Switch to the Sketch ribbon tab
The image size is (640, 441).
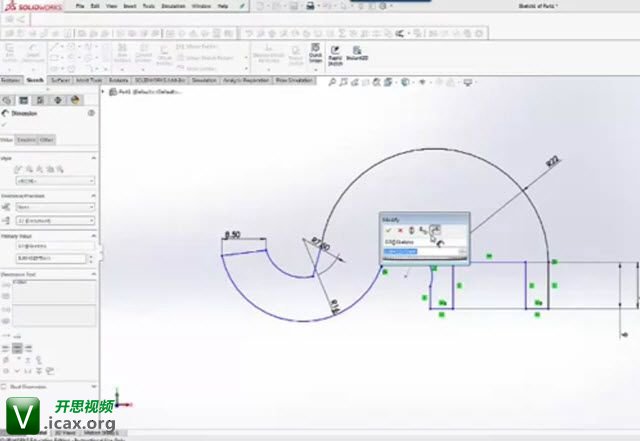click(35, 80)
